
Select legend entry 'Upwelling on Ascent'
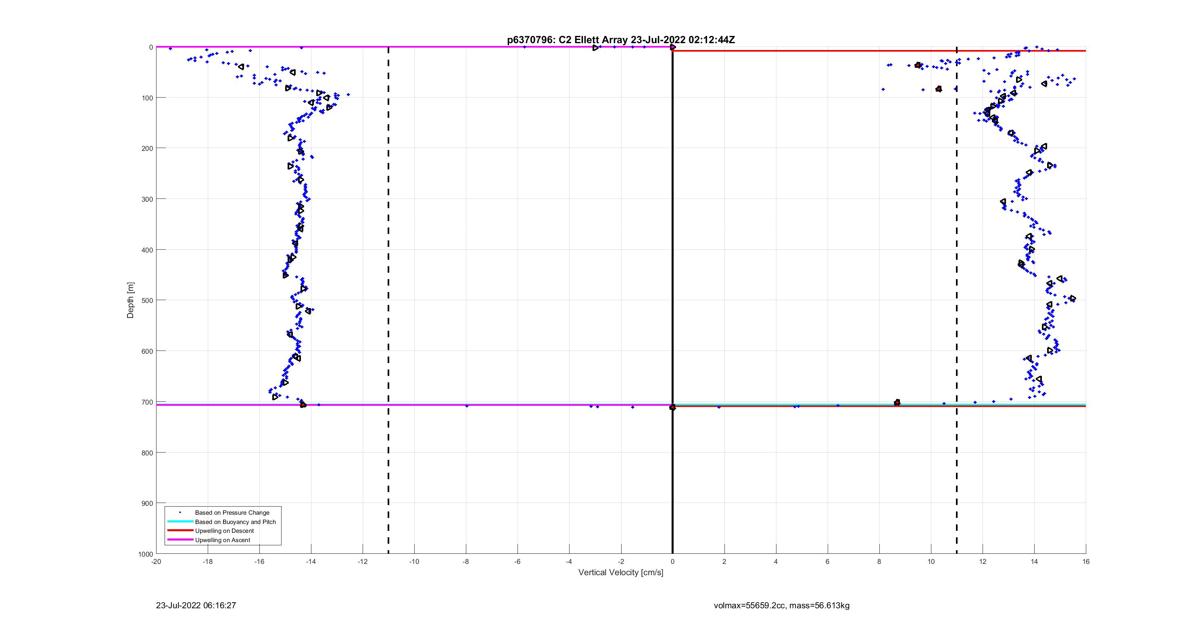pyautogui.click(x=224, y=540)
